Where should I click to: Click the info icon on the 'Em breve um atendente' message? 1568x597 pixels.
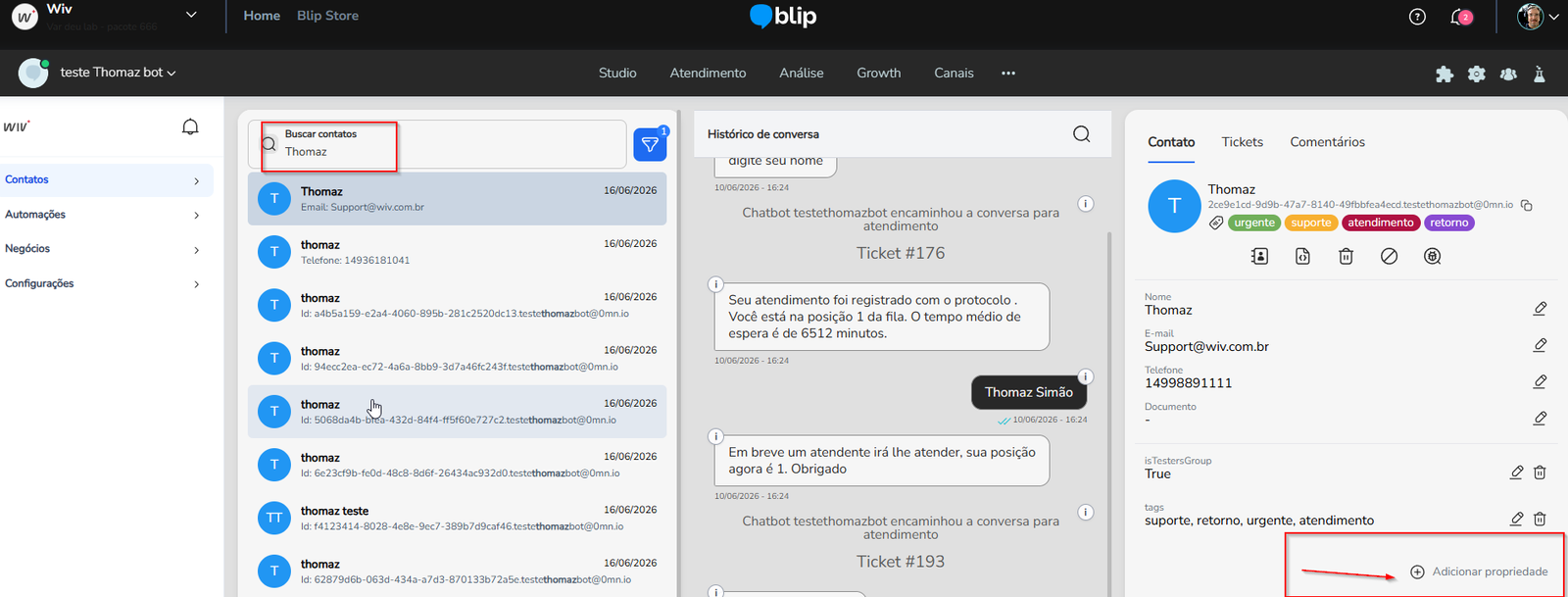click(x=715, y=436)
